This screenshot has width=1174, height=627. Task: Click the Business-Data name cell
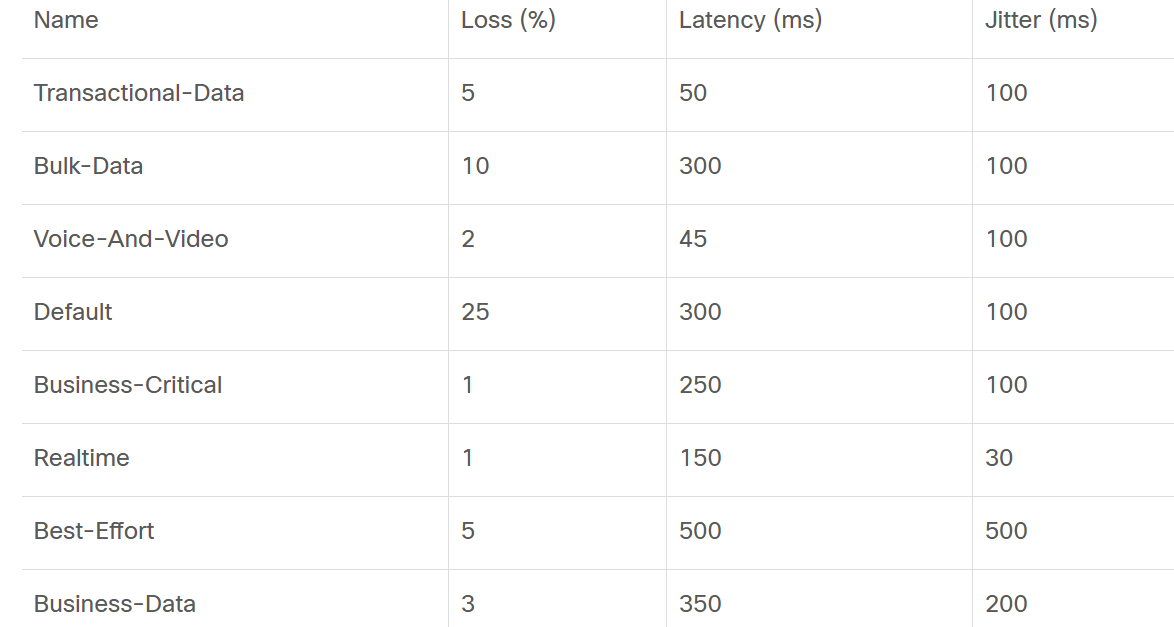(x=115, y=604)
